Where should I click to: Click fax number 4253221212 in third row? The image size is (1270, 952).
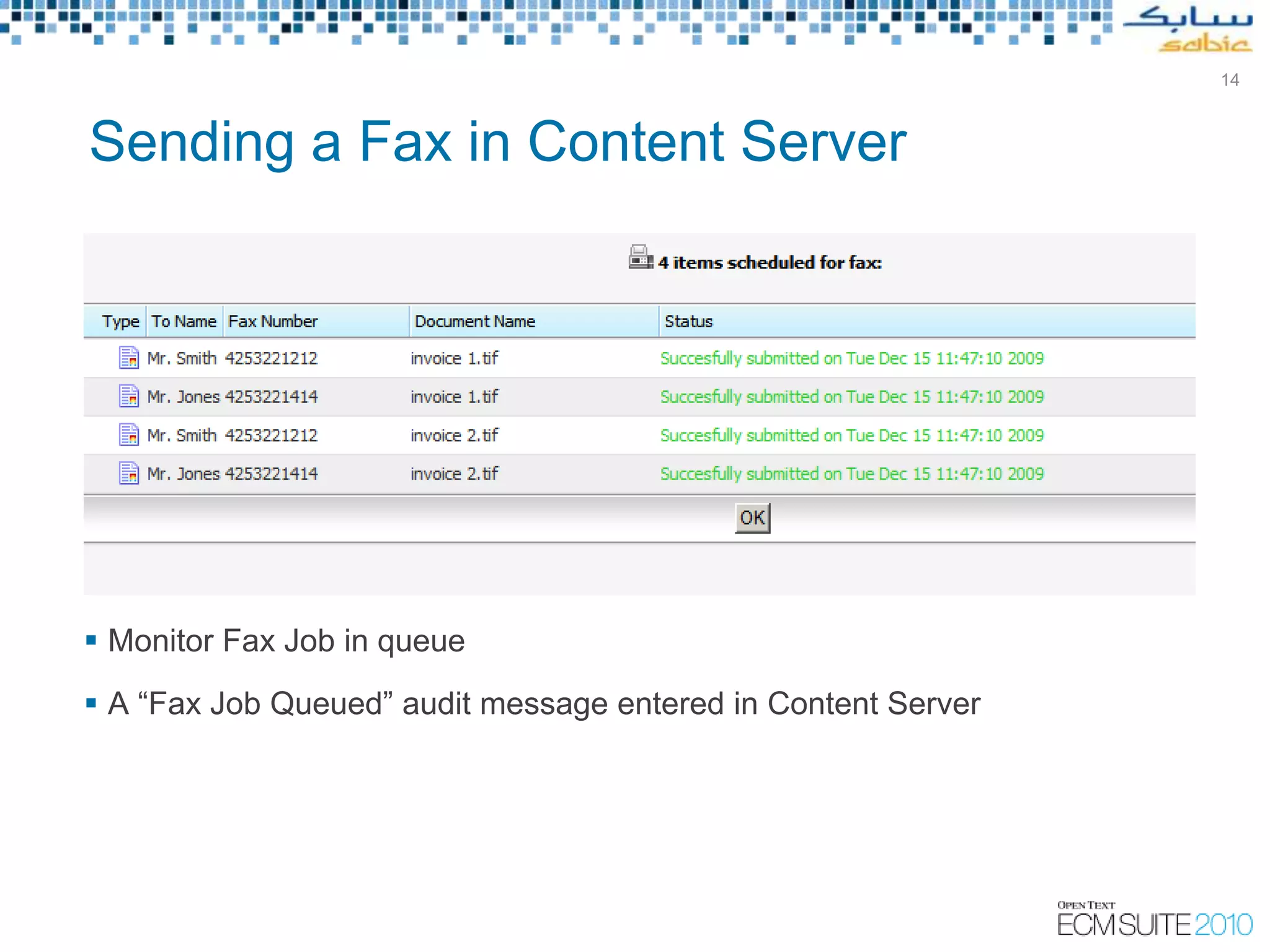271,435
